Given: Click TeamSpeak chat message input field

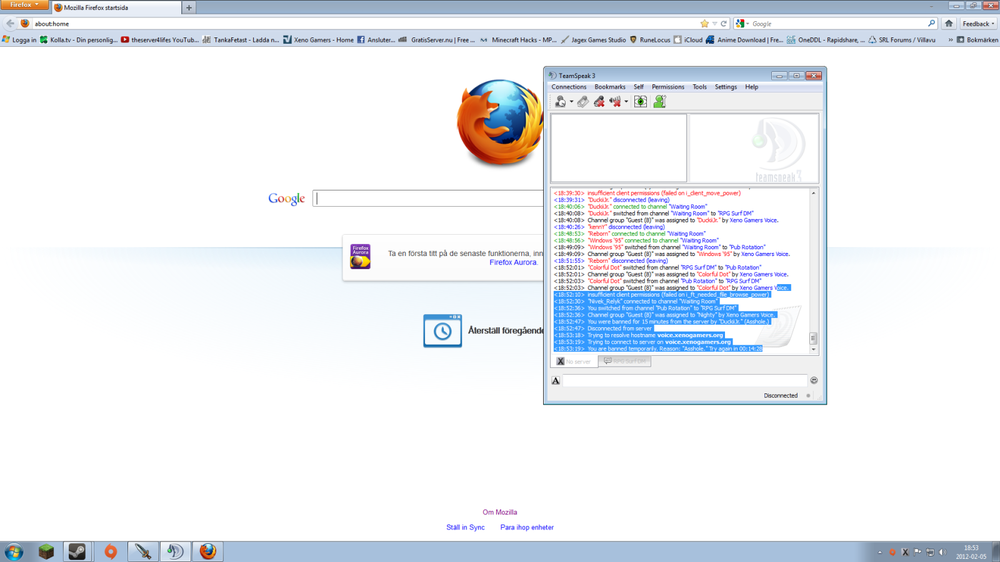Looking at the screenshot, I should 685,381.
